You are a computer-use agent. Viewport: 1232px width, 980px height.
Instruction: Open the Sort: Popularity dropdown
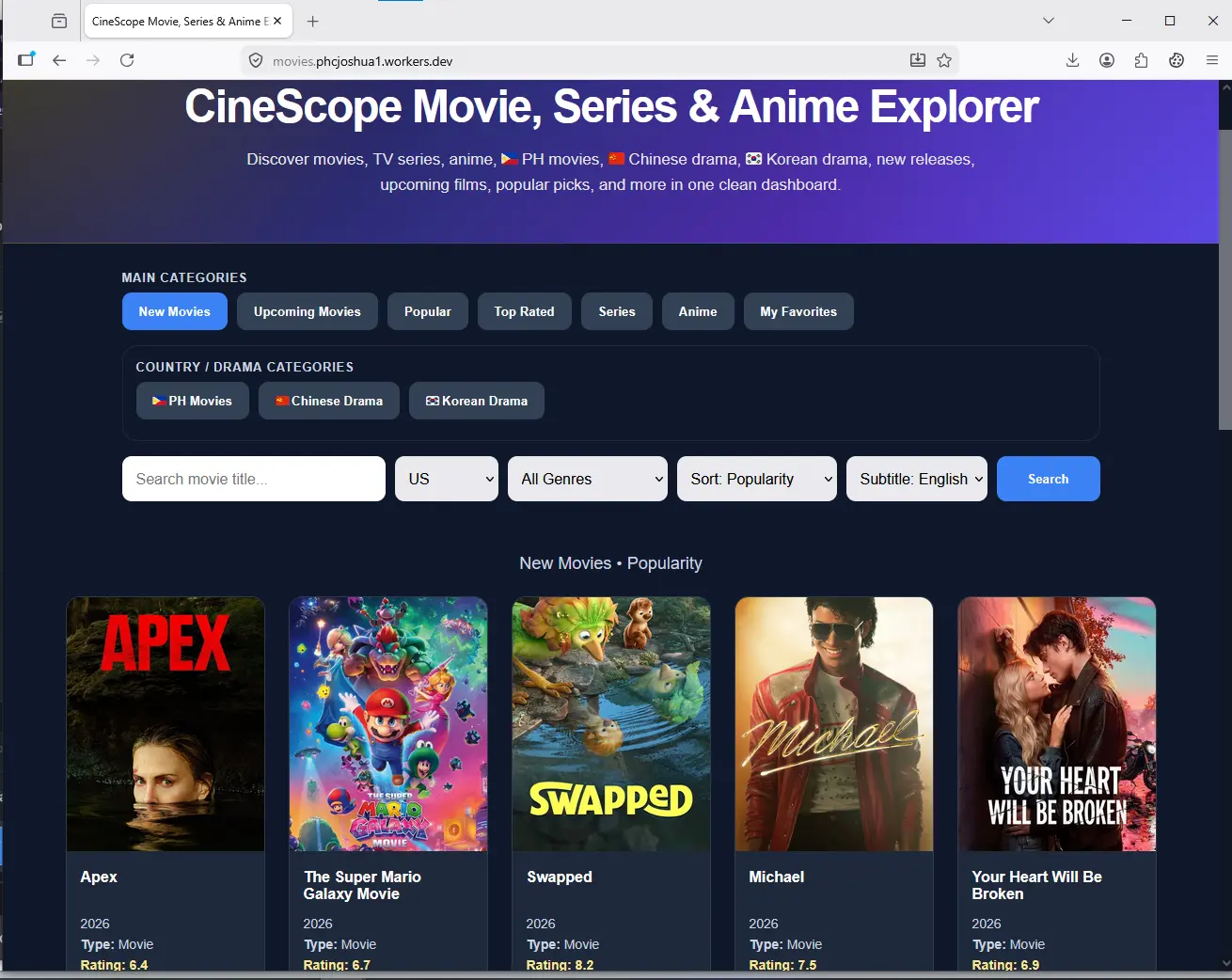click(x=757, y=479)
